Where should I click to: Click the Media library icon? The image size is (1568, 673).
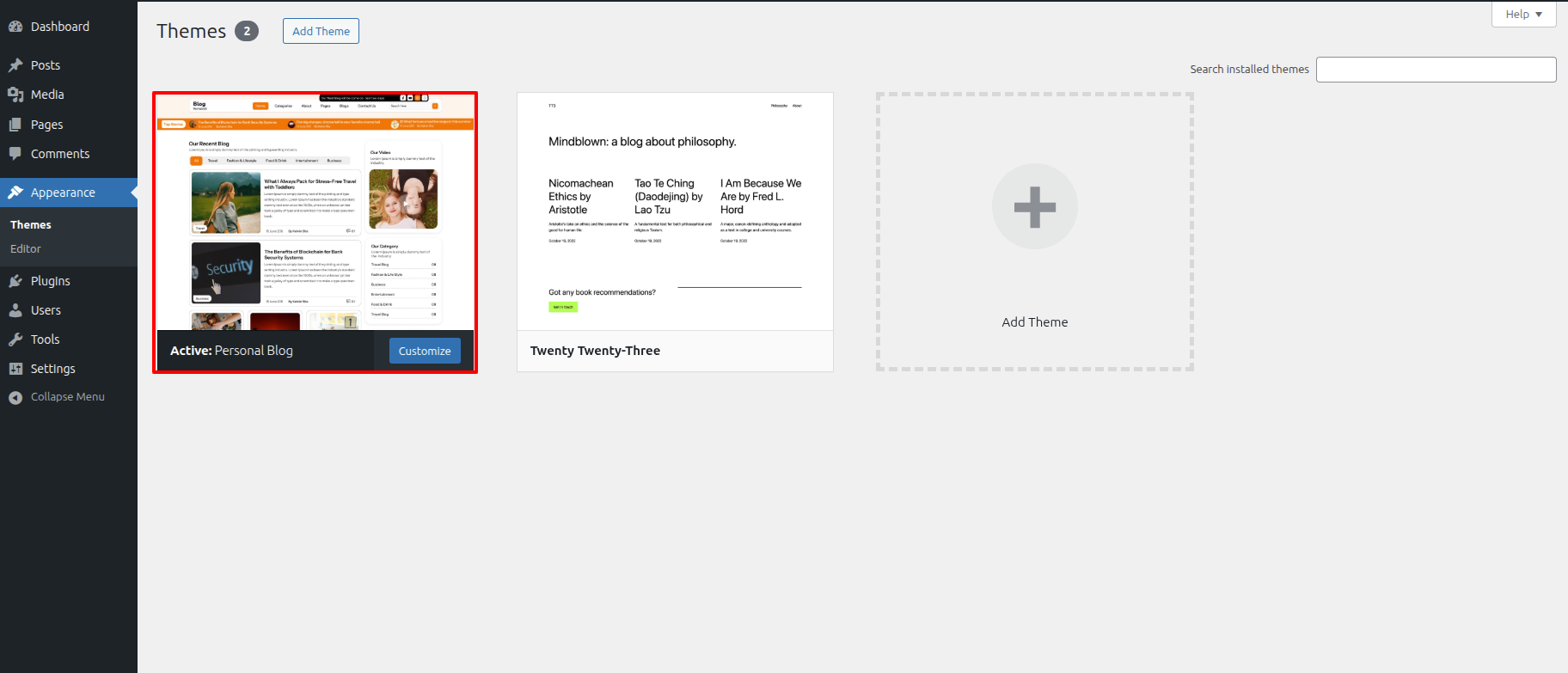coord(15,95)
